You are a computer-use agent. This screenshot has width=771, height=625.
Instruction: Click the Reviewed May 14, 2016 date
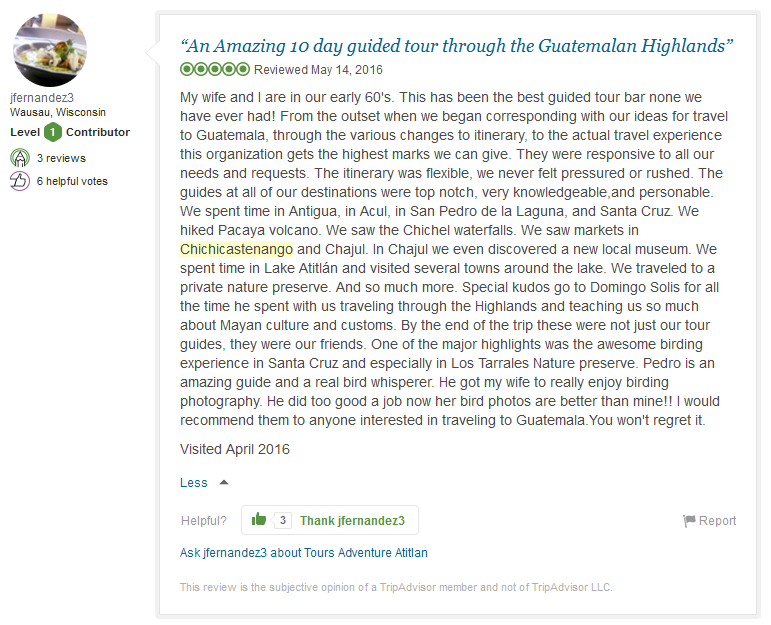pyautogui.click(x=318, y=70)
